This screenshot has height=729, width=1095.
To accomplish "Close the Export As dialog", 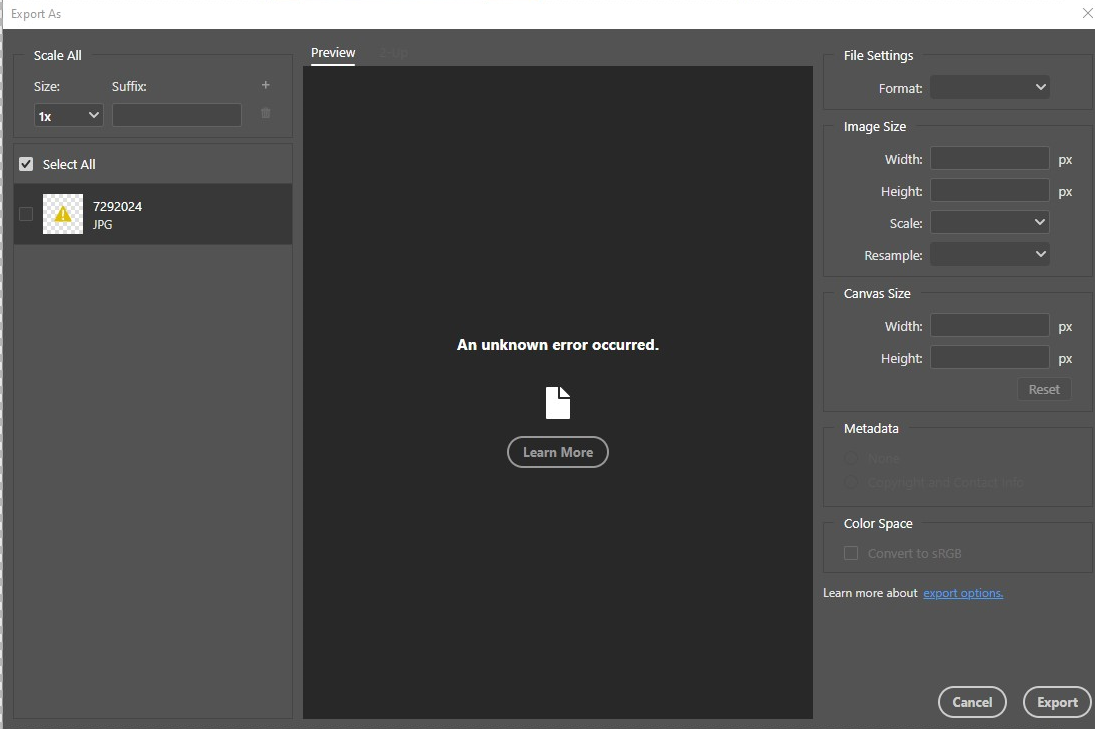I will pyautogui.click(x=1087, y=14).
